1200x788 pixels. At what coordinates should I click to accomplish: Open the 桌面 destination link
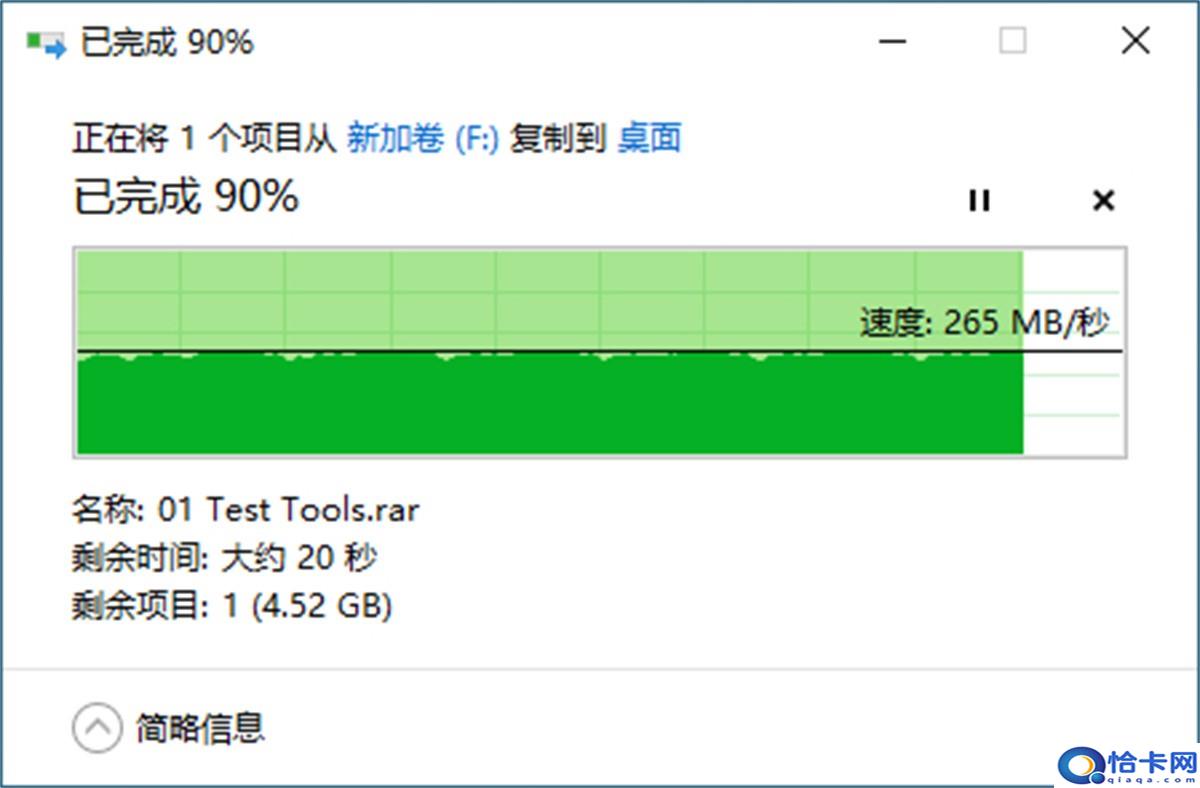click(649, 137)
